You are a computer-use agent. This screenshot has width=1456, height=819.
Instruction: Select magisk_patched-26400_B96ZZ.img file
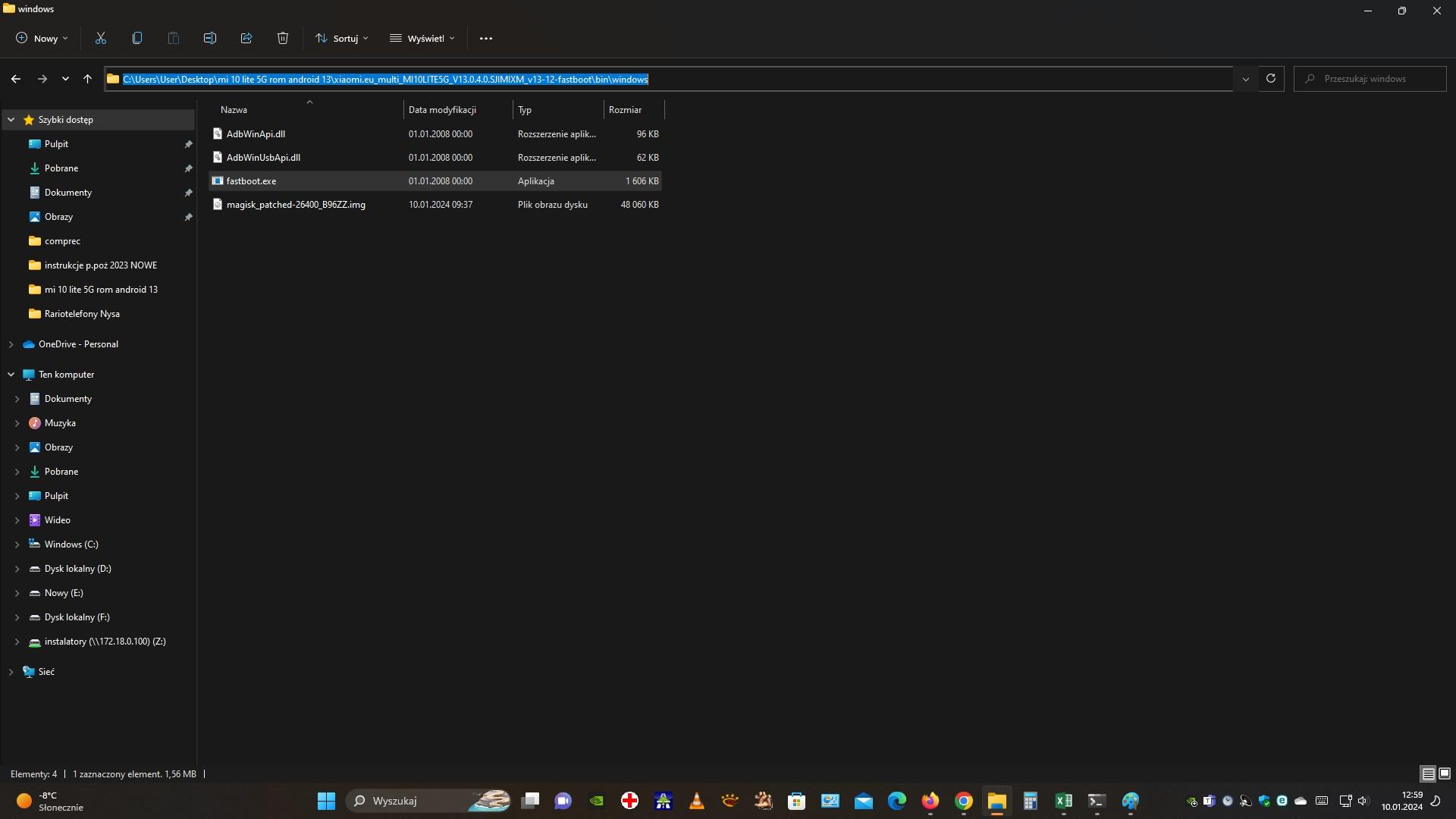296,205
